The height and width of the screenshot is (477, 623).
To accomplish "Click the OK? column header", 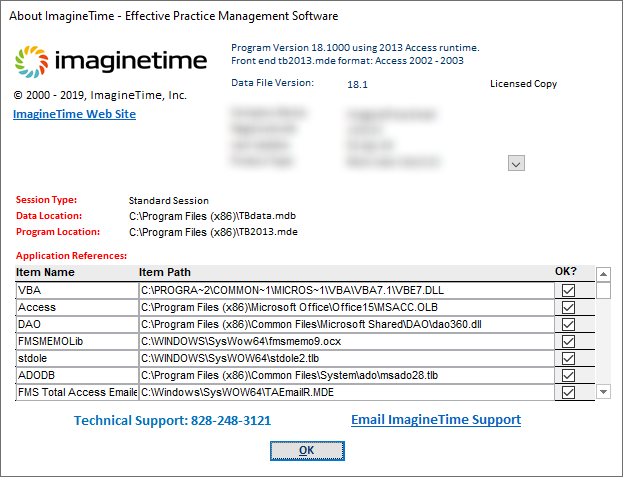I will pos(566,272).
